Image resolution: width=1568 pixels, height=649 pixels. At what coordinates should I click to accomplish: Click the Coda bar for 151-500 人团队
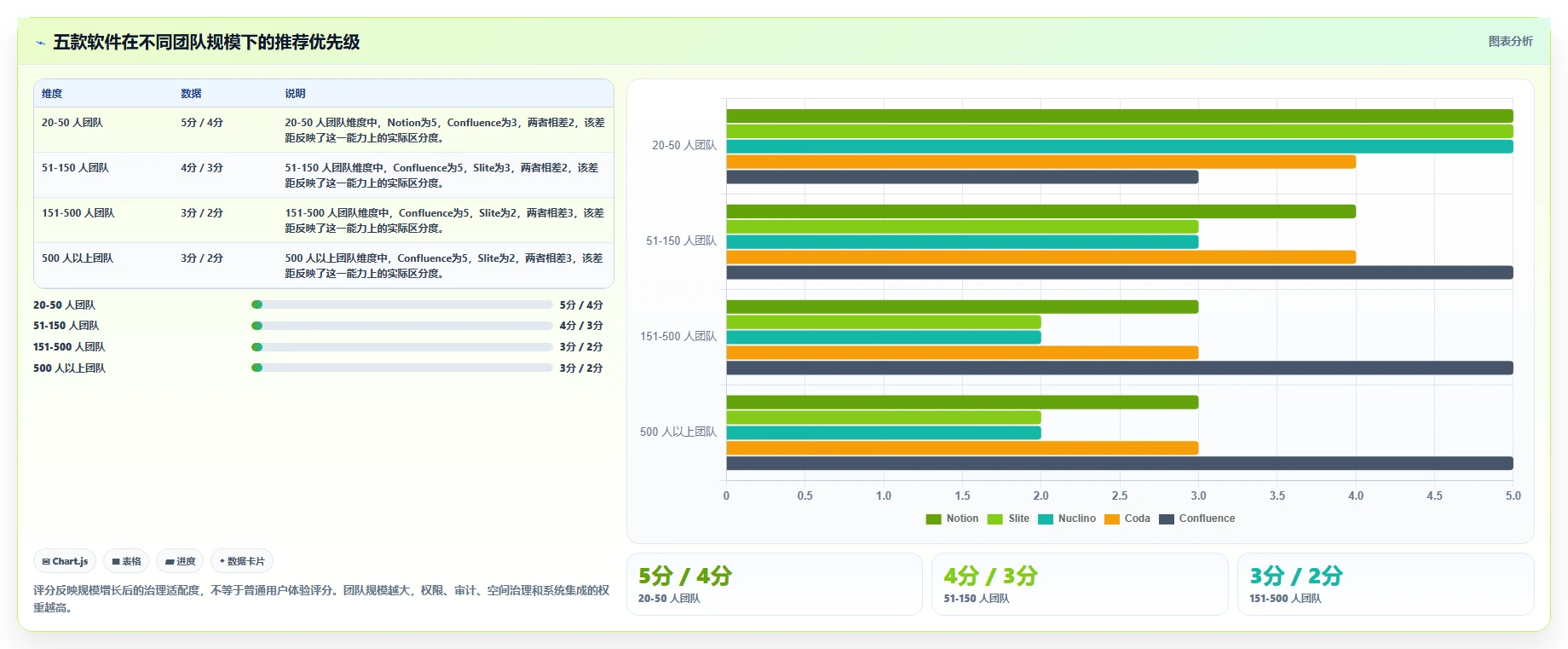click(962, 353)
